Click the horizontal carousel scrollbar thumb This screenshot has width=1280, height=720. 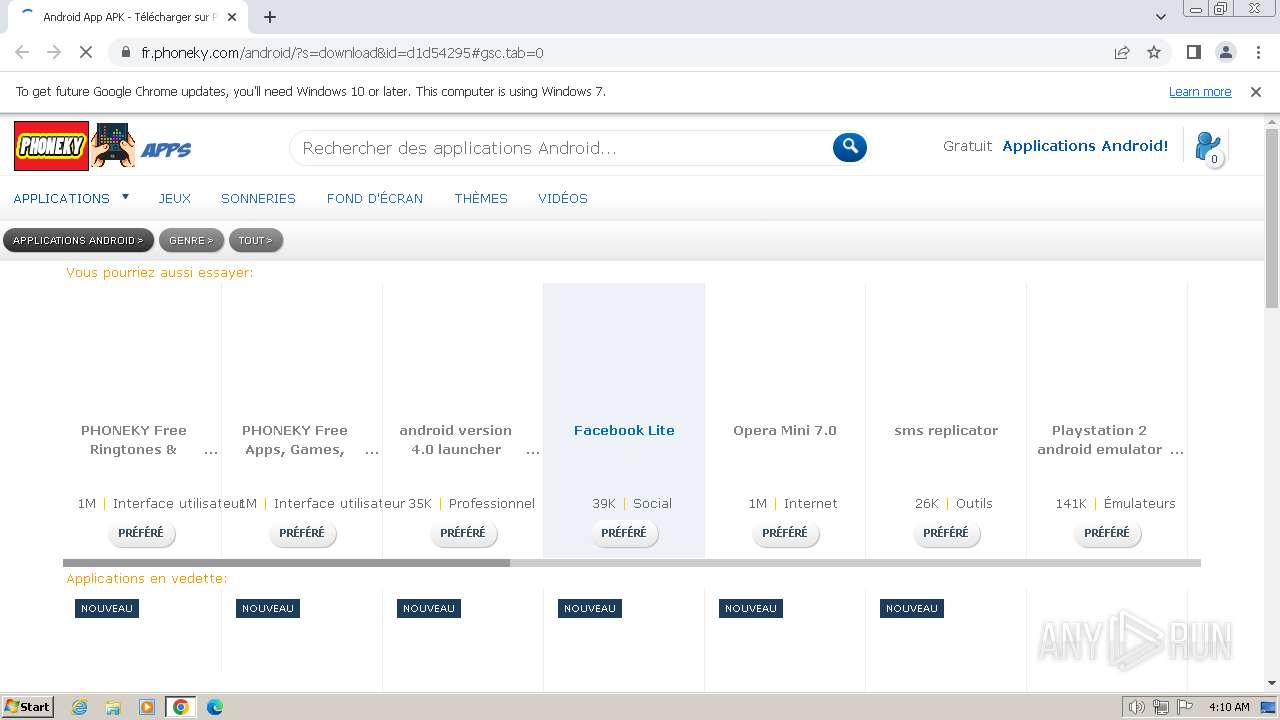[x=286, y=563]
